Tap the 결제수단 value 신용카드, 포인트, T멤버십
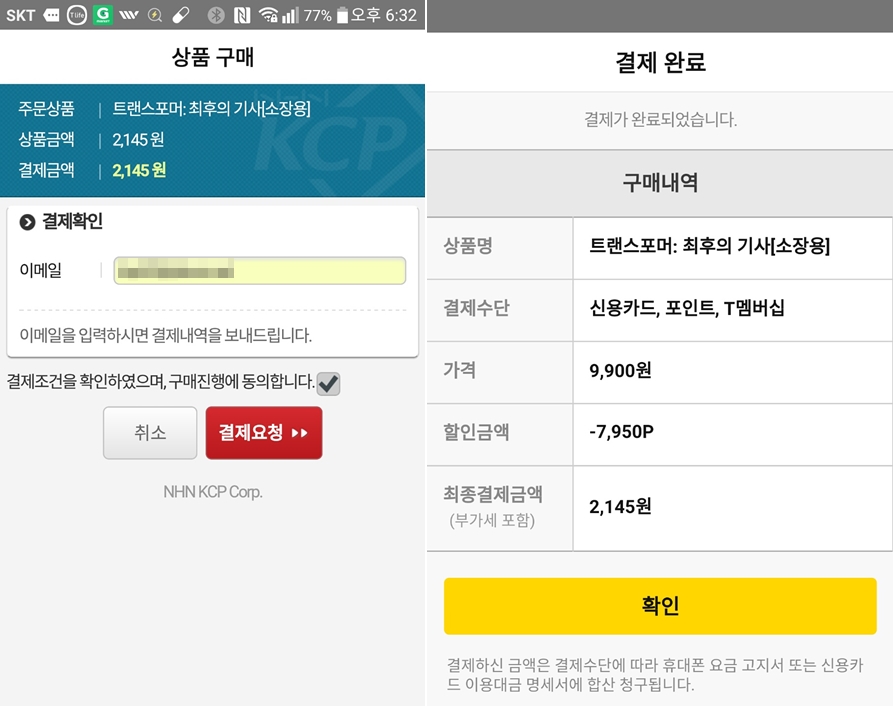 coord(687,309)
